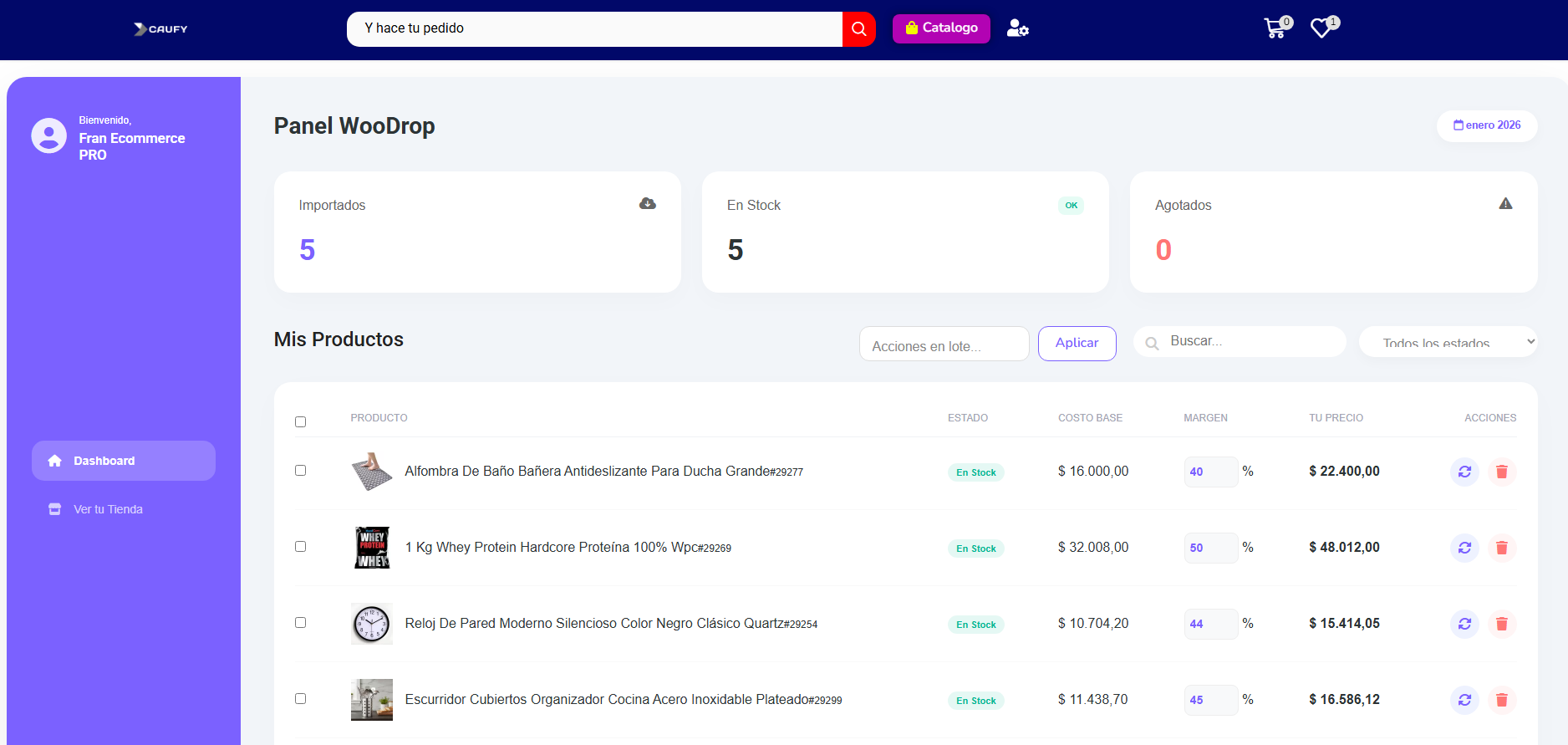1568x745 pixels.
Task: Open Ver tu Tienda in sidebar
Action: click(124, 509)
